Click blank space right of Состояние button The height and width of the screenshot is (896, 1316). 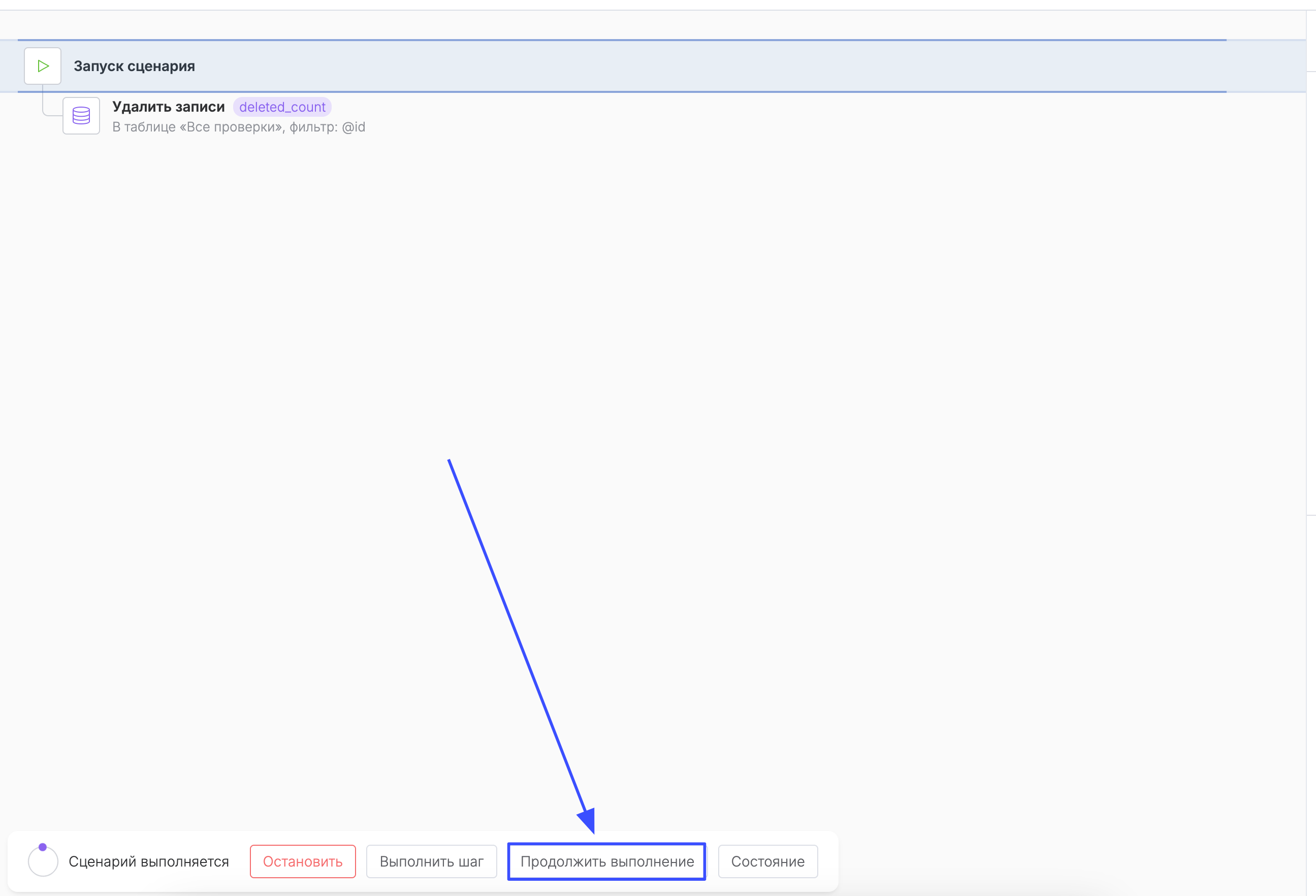(828, 861)
